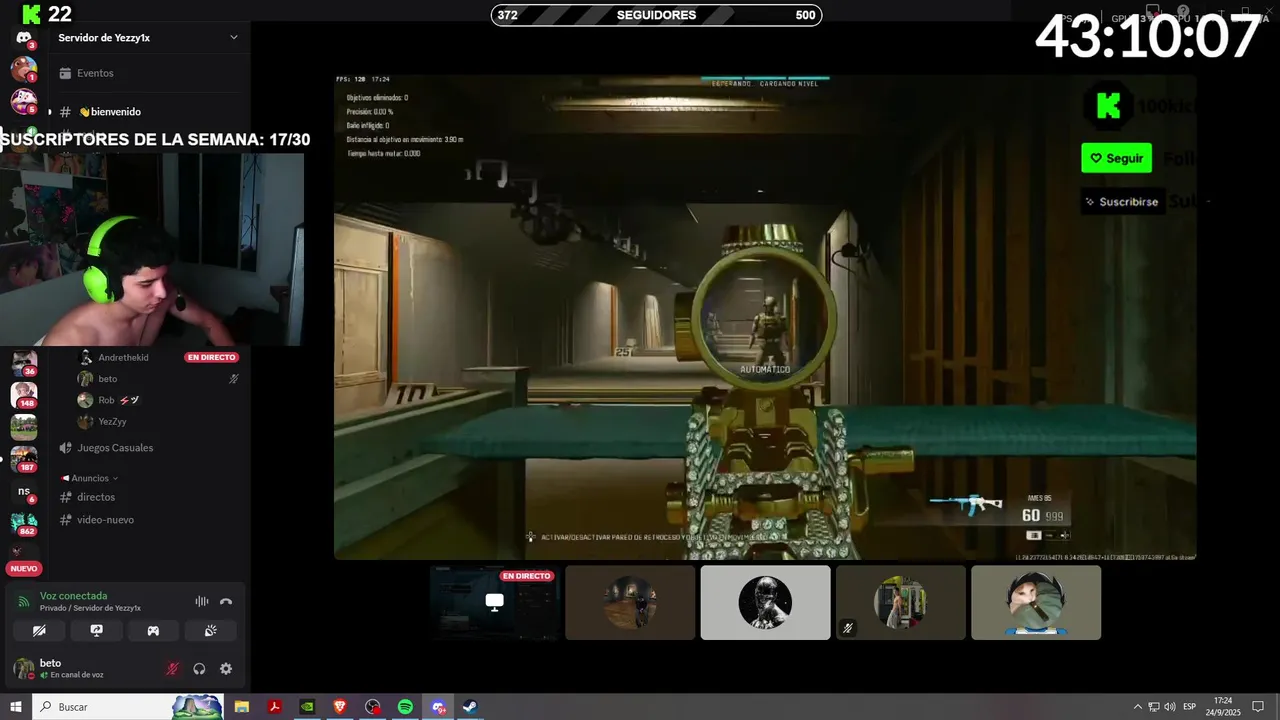This screenshot has width=1280, height=720.
Task: Select the highlighted skull avatar tile
Action: (765, 602)
